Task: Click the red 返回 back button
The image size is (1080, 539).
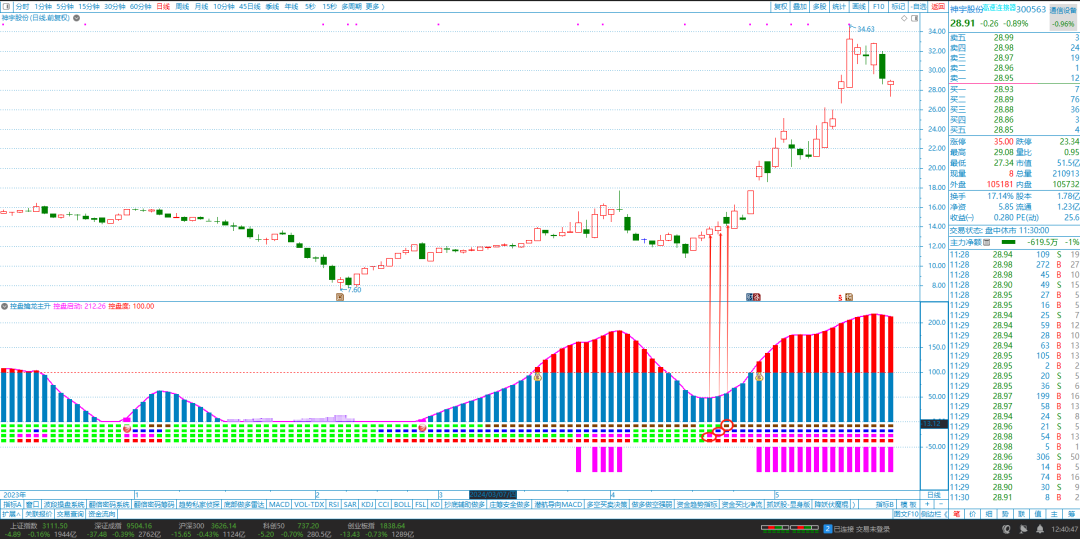Action: click(x=937, y=6)
